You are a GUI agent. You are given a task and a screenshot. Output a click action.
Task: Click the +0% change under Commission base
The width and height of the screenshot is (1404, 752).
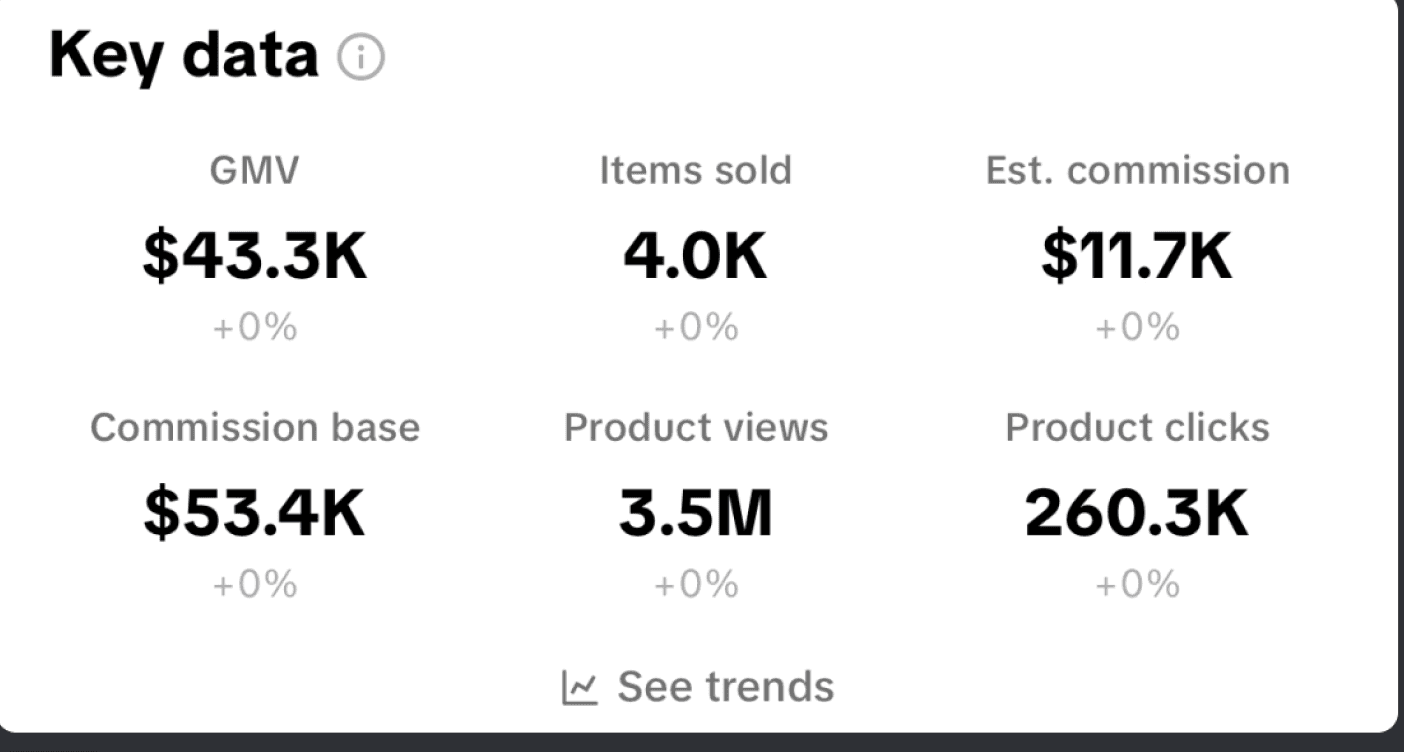pos(254,585)
